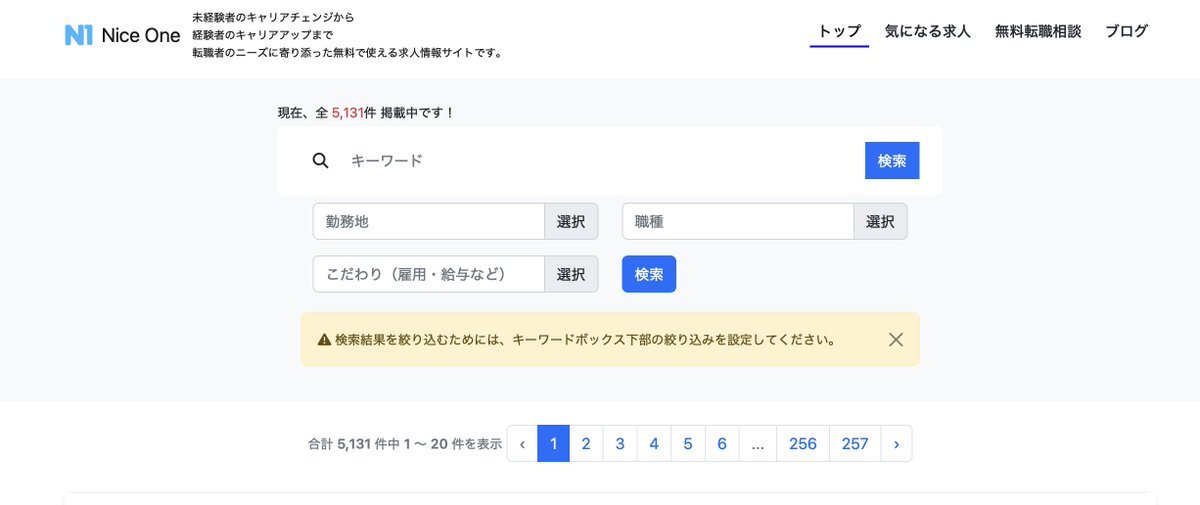Open the 職種 選択 picker
Screen dimensions: 1200x505
tap(880, 222)
